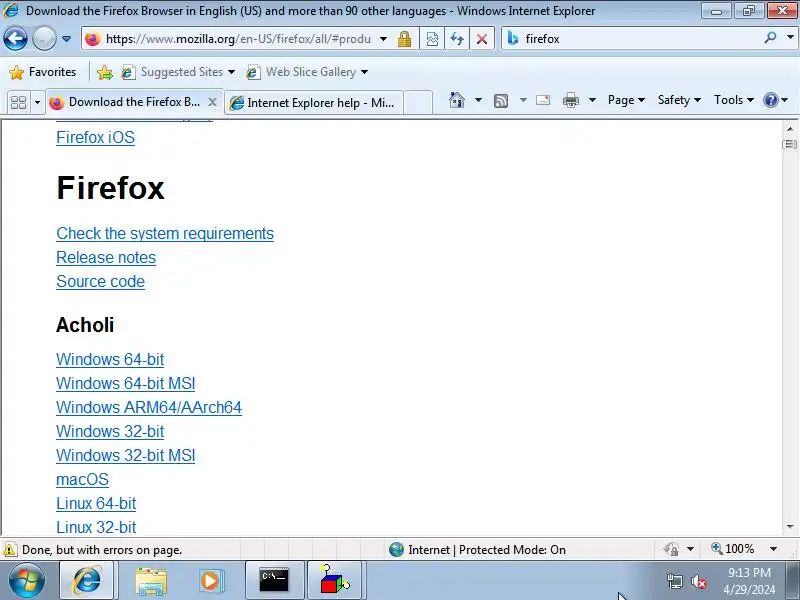This screenshot has height=600, width=800.
Task: Refresh the page with the Refresh icon
Action: point(457,39)
